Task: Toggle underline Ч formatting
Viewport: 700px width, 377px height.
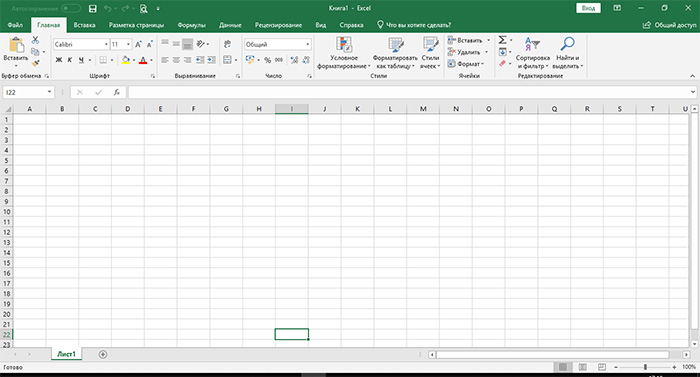Action: [81, 60]
